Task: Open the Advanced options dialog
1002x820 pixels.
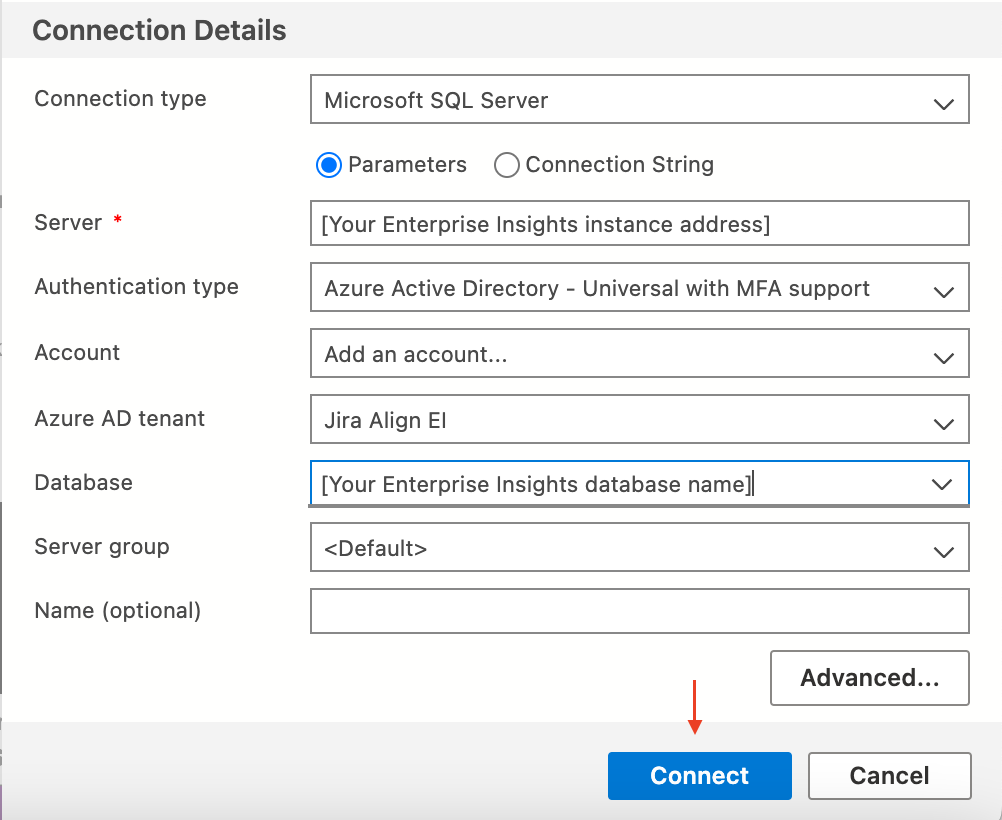Action: [x=869, y=677]
